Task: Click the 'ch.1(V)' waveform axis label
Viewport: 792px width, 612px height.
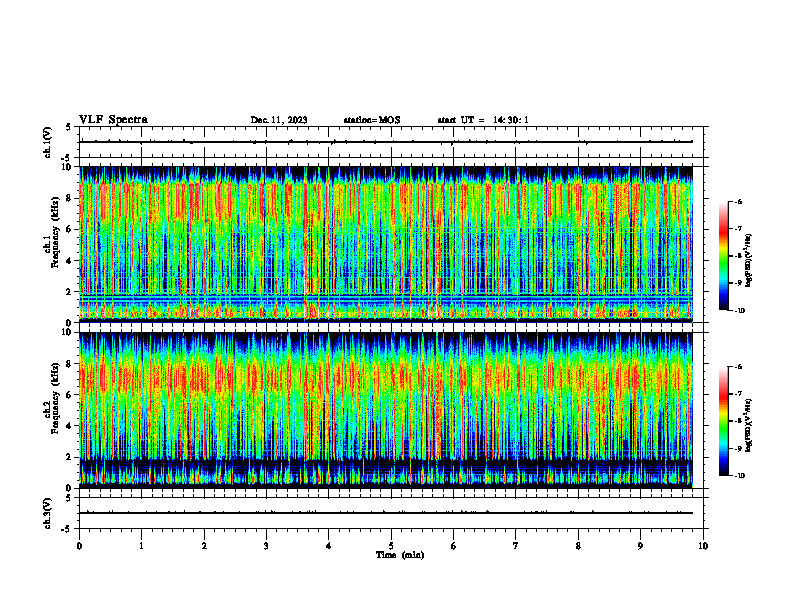Action: (x=47, y=142)
